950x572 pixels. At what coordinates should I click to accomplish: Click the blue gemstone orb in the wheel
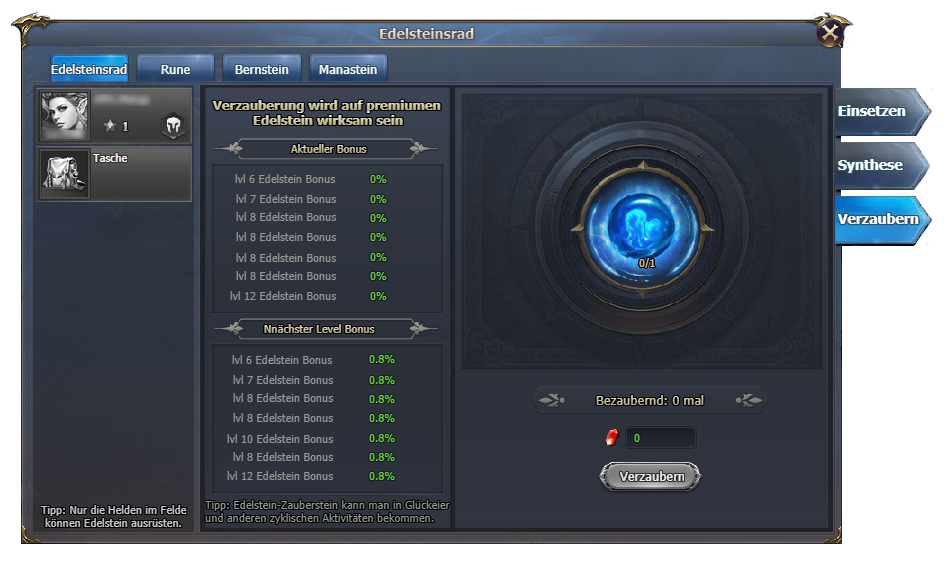[640, 229]
